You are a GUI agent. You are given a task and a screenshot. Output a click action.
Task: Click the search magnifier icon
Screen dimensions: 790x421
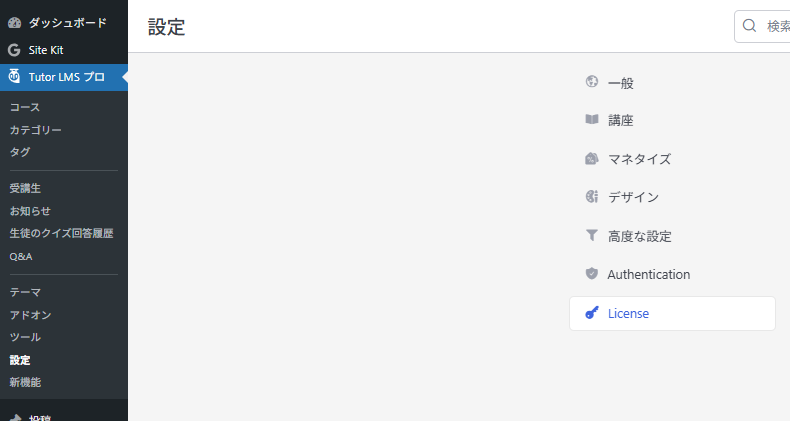click(750, 27)
